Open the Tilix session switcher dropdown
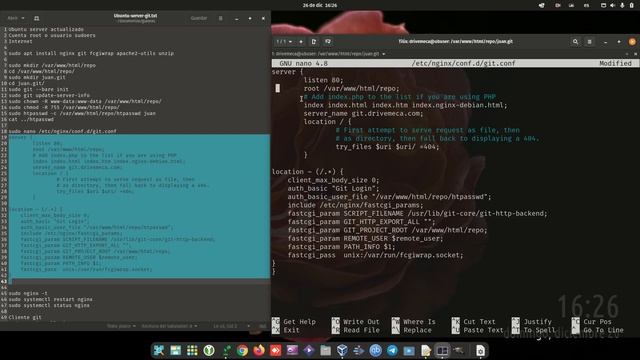 [x=284, y=42]
